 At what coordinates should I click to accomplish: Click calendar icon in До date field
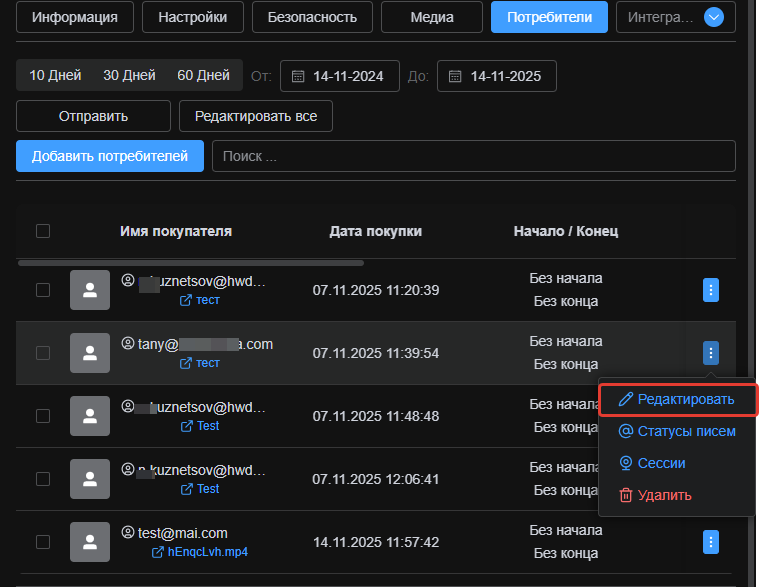tap(455, 76)
